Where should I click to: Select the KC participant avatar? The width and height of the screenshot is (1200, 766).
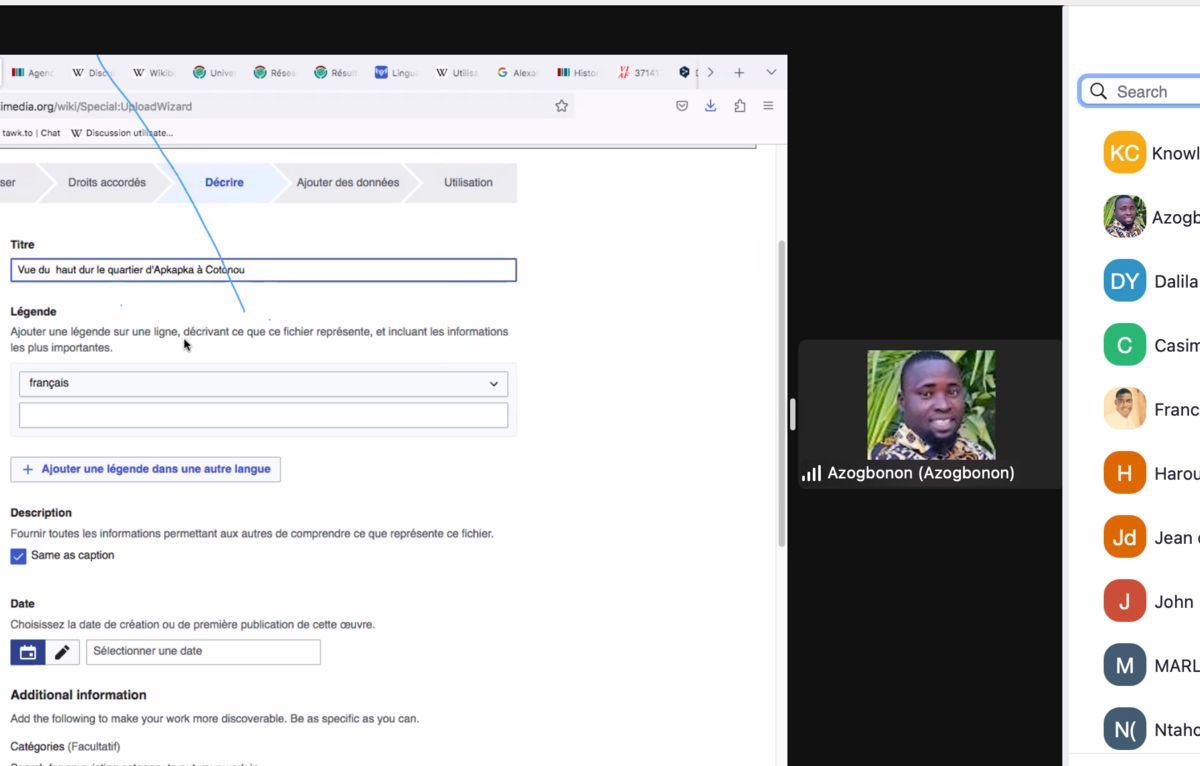(x=1125, y=153)
